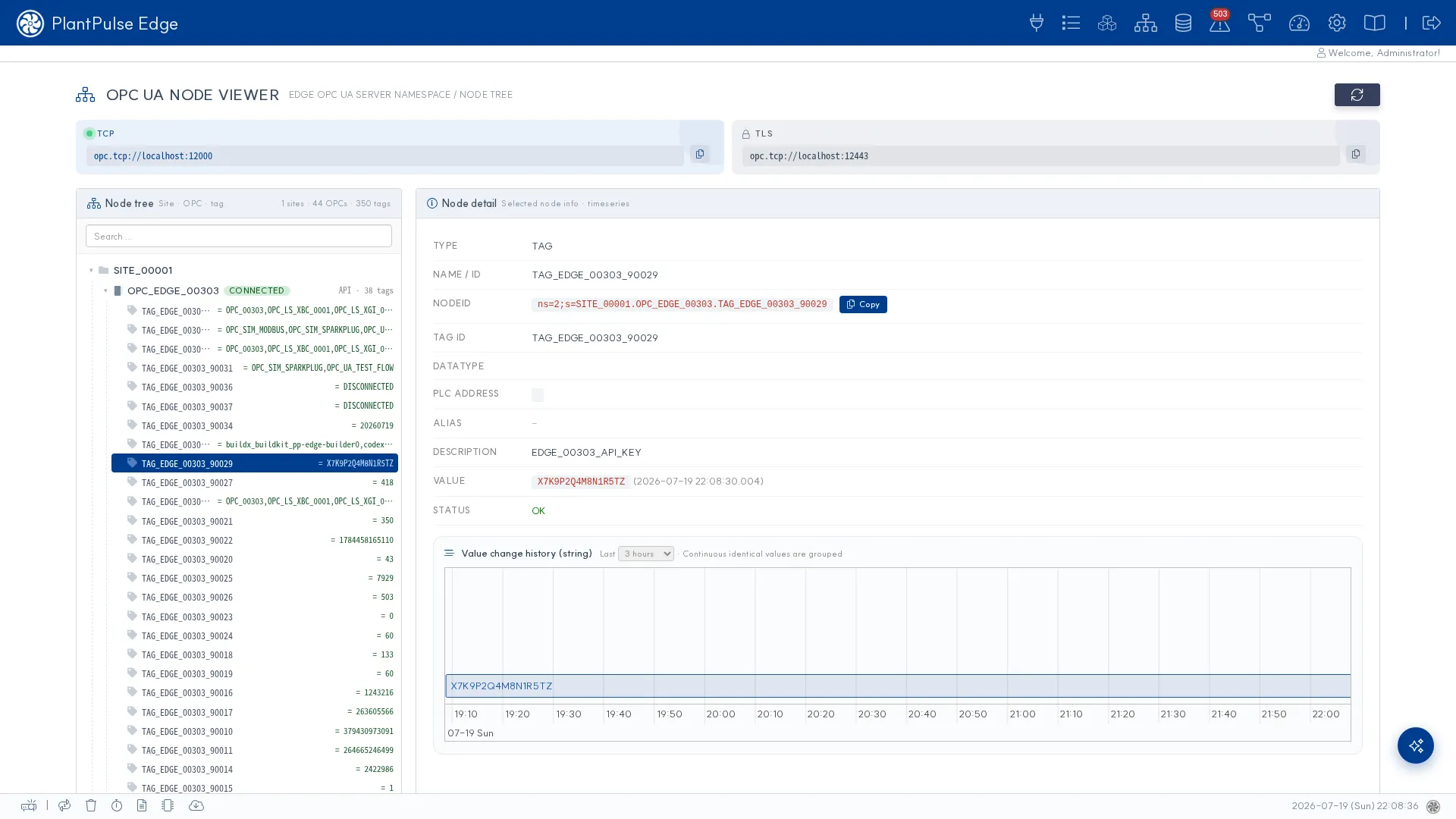Click the Copy NodeID button
This screenshot has width=1456, height=819.
pos(862,304)
